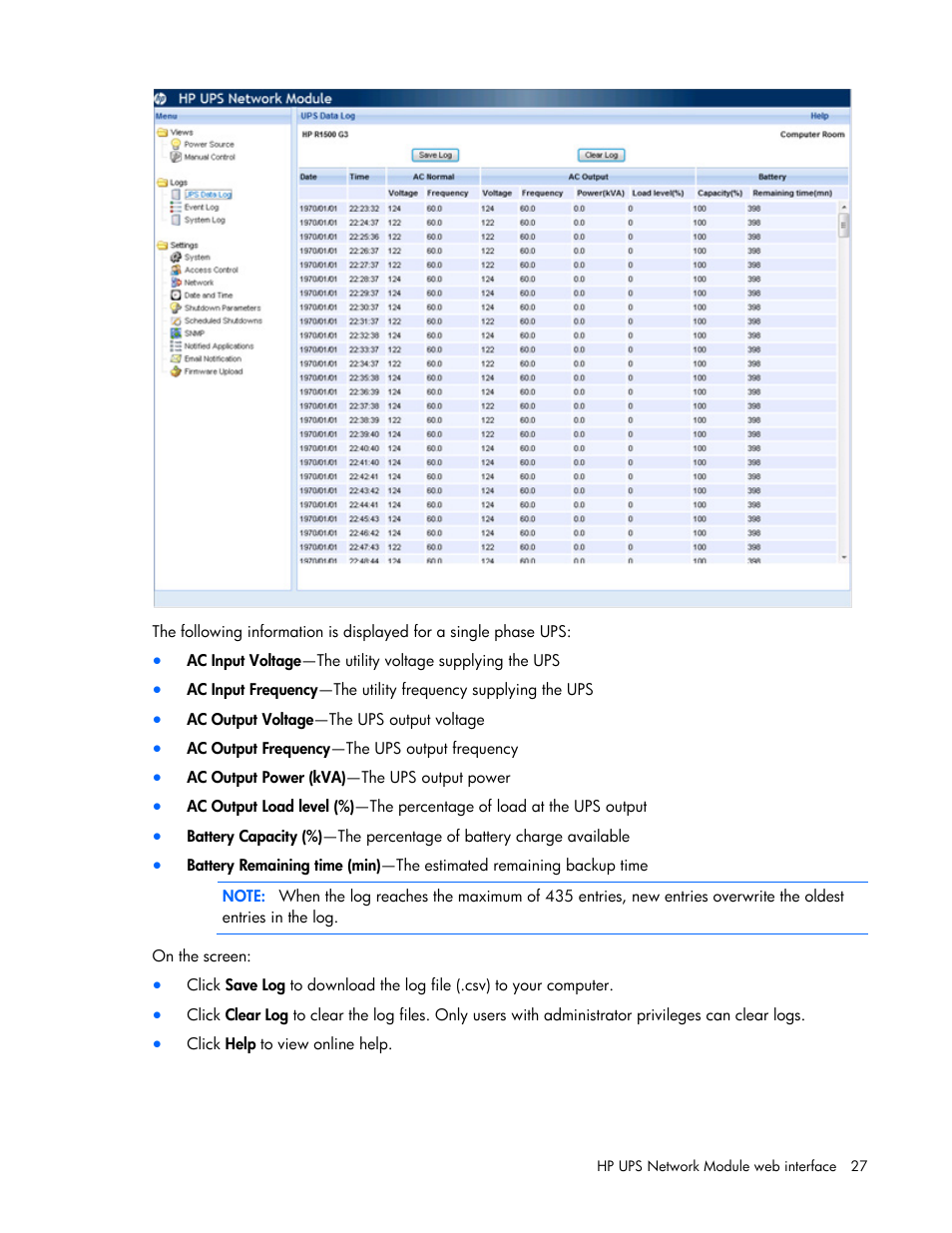Click the Power Source light bulb icon
952x1233 pixels.
(x=176, y=144)
